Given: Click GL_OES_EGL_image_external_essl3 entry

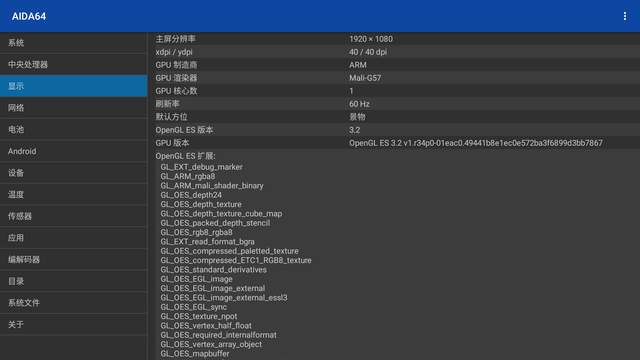Looking at the screenshot, I should click(x=224, y=298).
